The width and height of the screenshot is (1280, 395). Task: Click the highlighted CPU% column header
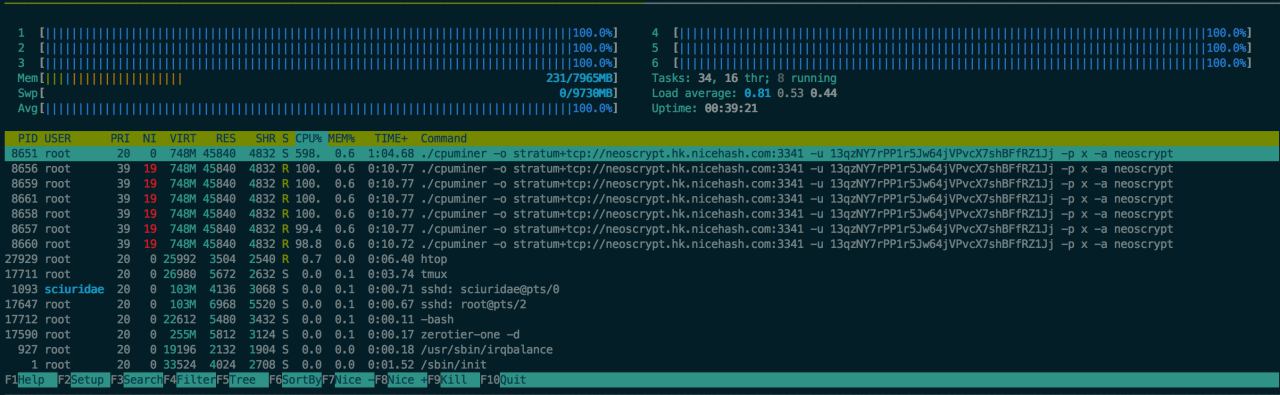308,138
